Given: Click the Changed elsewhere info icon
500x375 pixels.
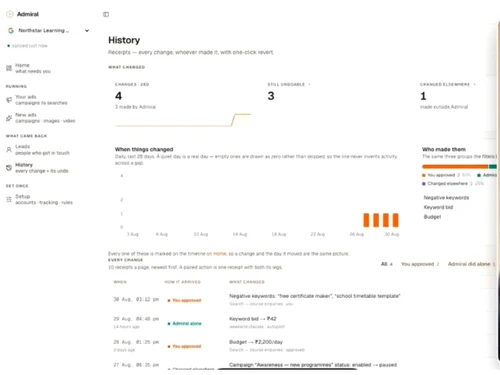Looking at the screenshot, I should pyautogui.click(x=475, y=84).
